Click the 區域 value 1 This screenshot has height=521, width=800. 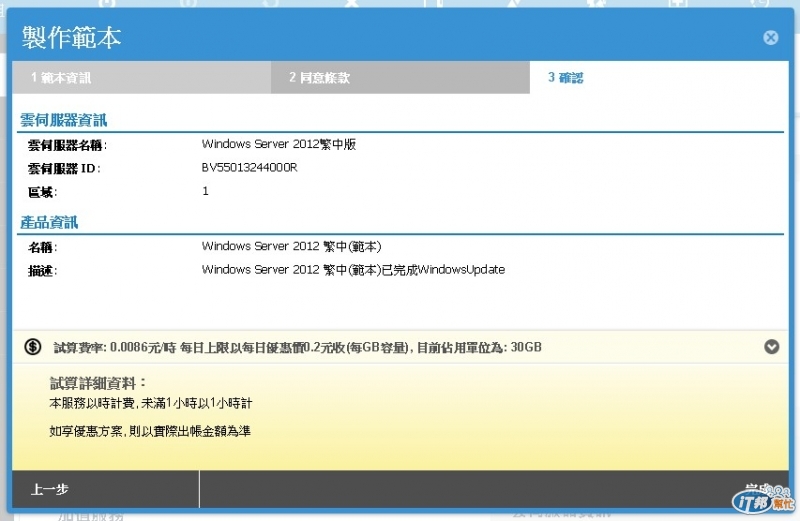pos(205,191)
